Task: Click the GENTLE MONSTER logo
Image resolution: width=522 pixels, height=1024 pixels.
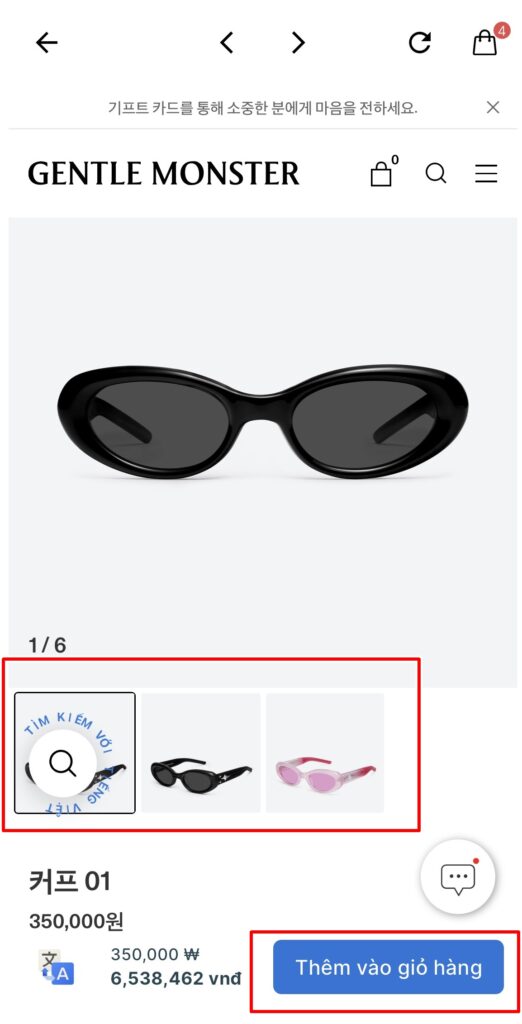Action: [163, 174]
